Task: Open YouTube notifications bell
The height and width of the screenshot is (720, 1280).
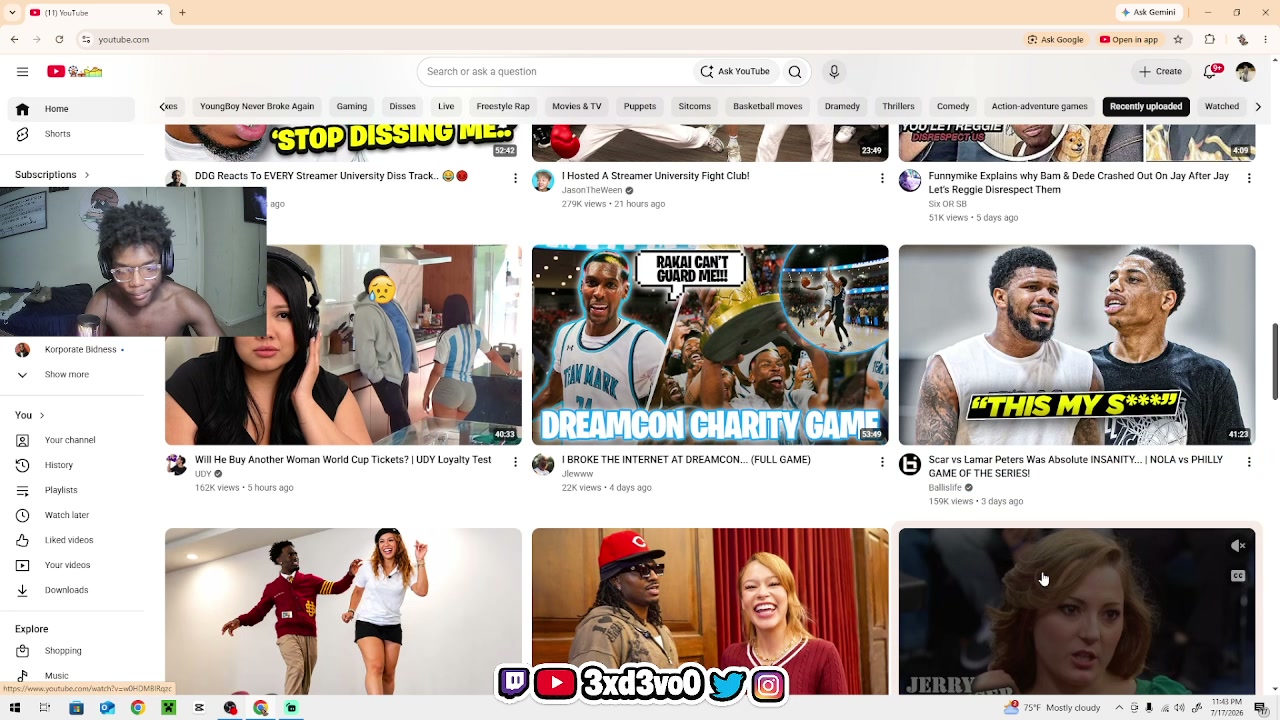Action: click(1210, 71)
